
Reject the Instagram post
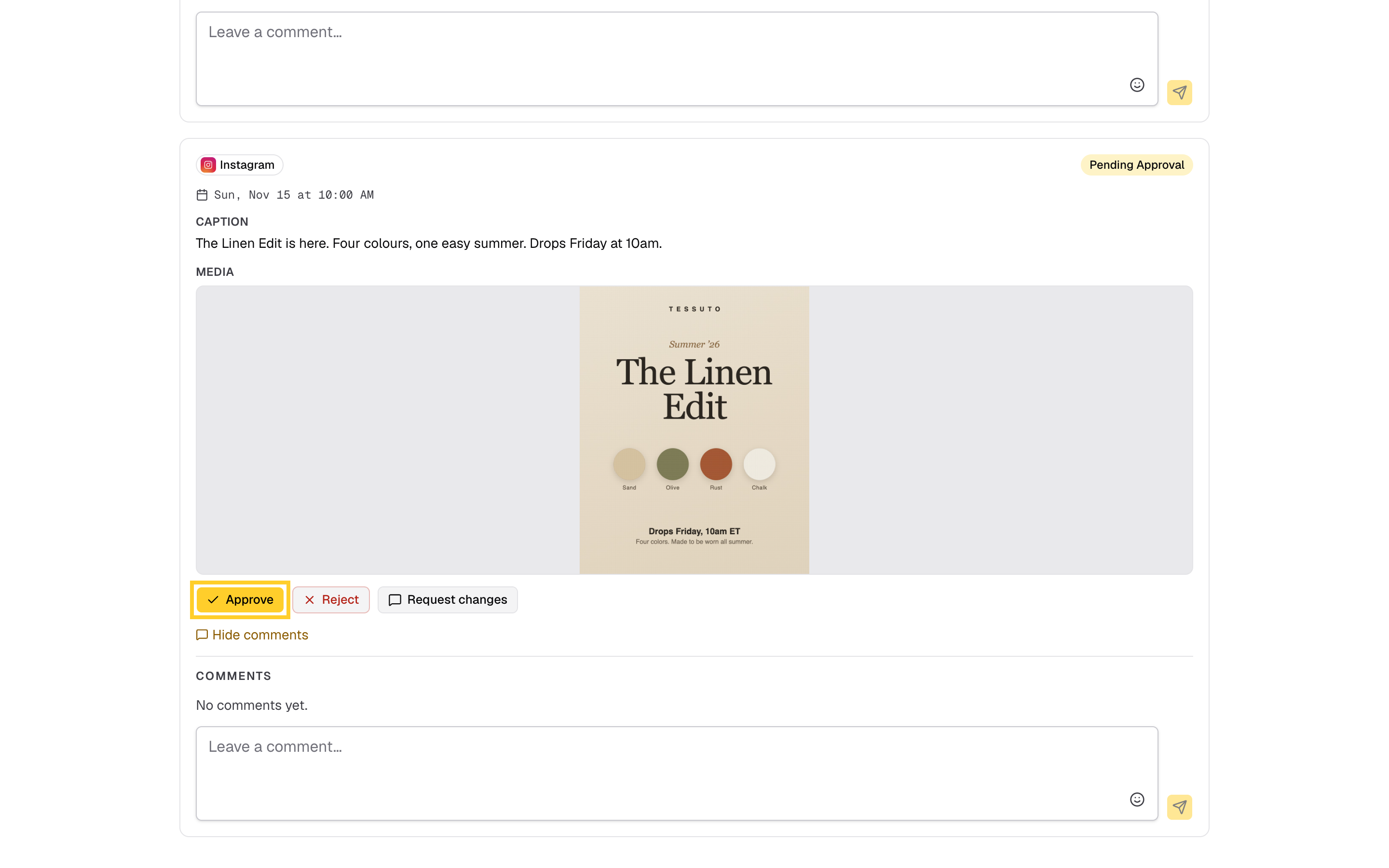(x=331, y=599)
